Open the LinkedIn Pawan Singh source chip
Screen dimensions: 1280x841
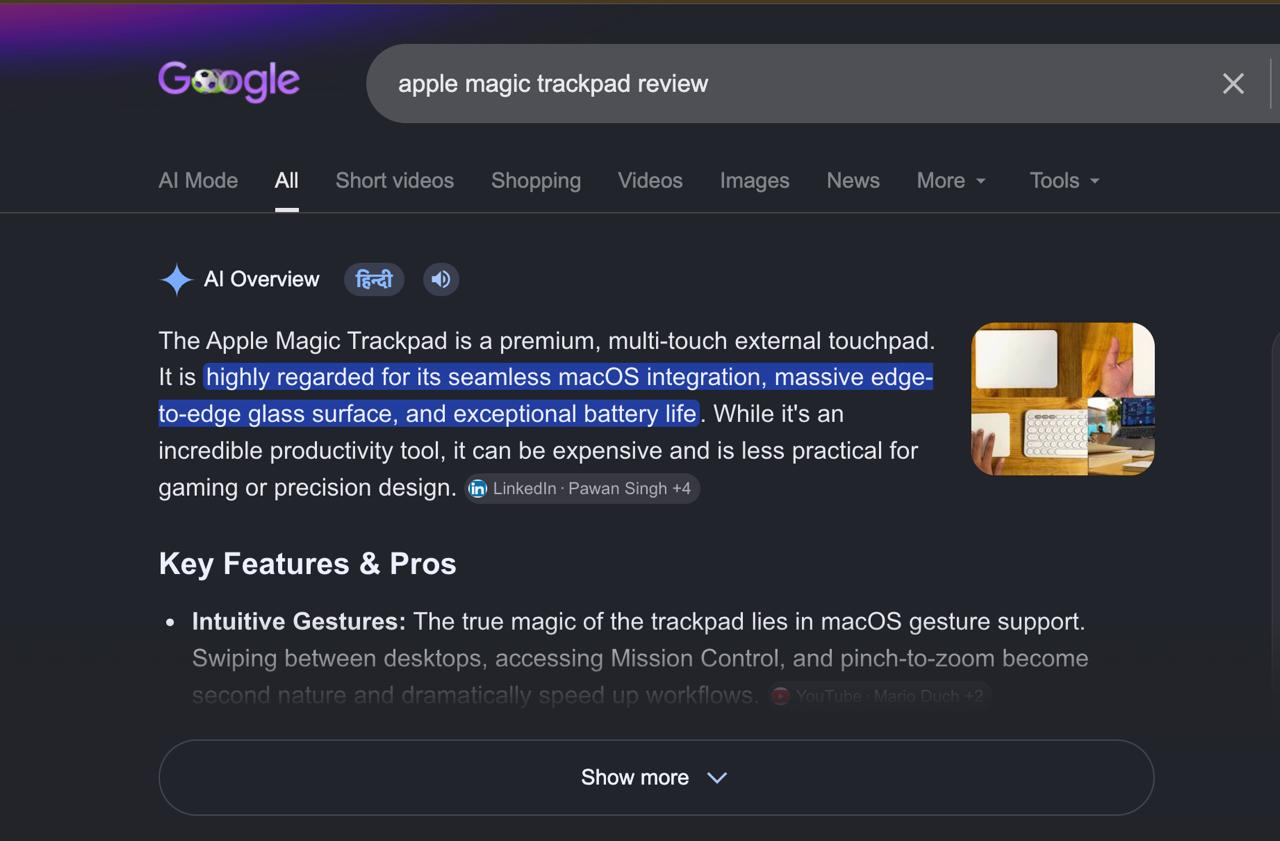pyautogui.click(x=582, y=489)
